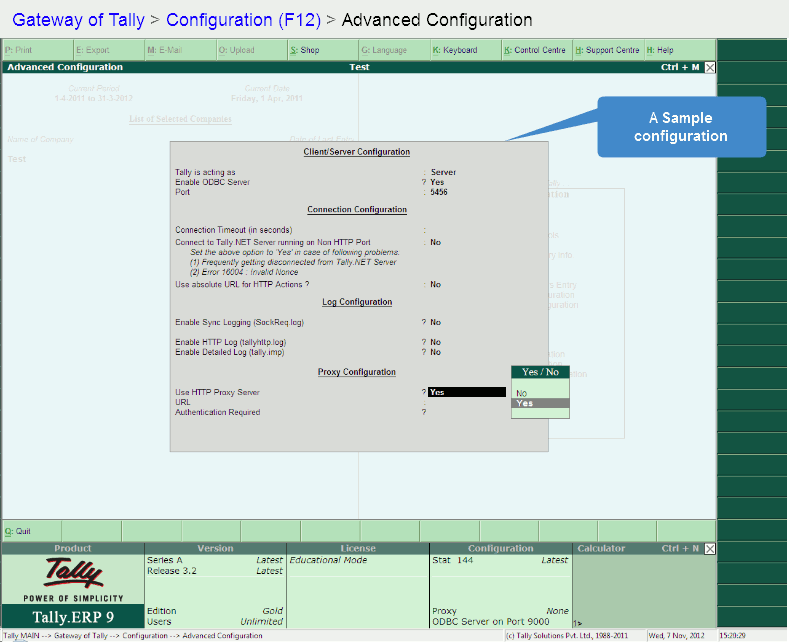
Task: Open the H: Support Centre button
Action: pos(609,50)
